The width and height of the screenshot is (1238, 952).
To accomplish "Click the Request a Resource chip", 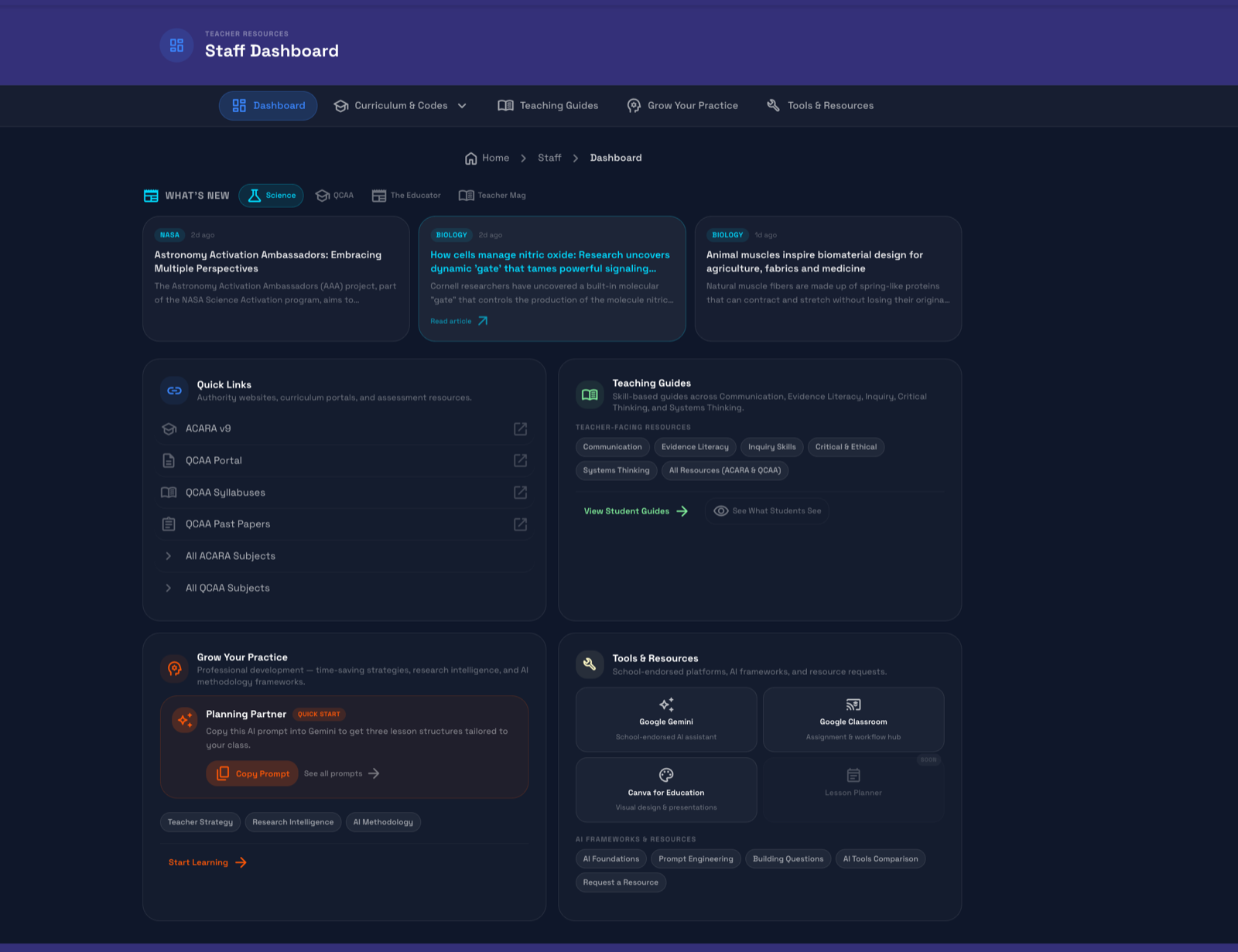I will pos(621,882).
